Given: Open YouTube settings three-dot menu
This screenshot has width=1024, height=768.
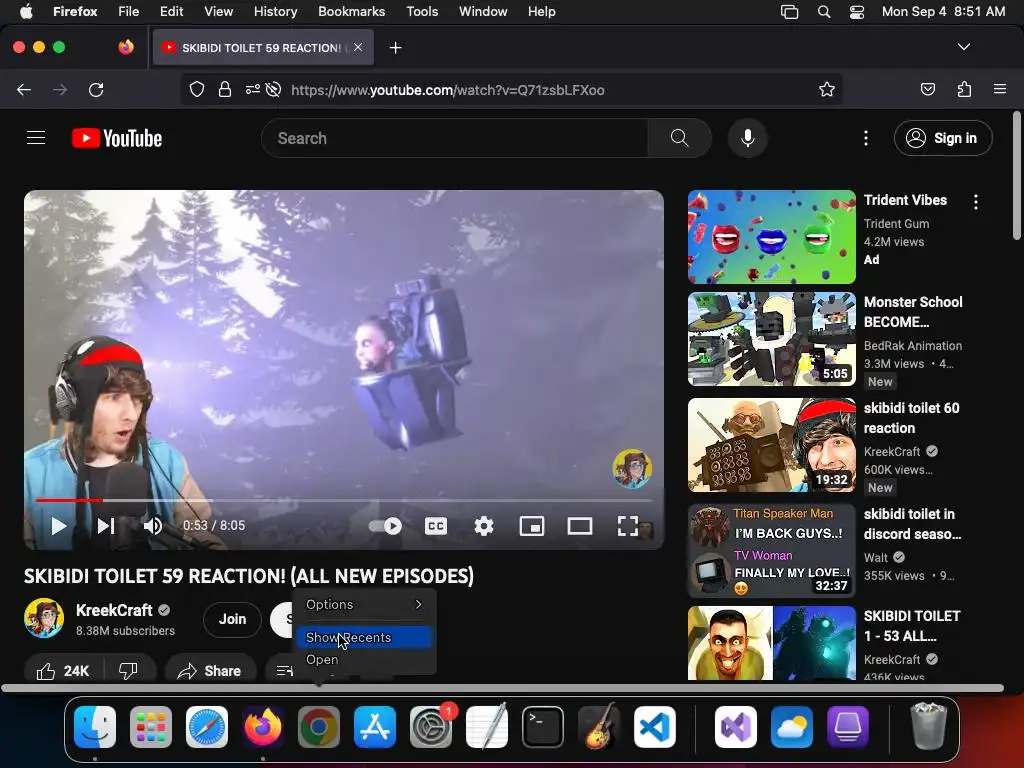Looking at the screenshot, I should click(x=866, y=138).
